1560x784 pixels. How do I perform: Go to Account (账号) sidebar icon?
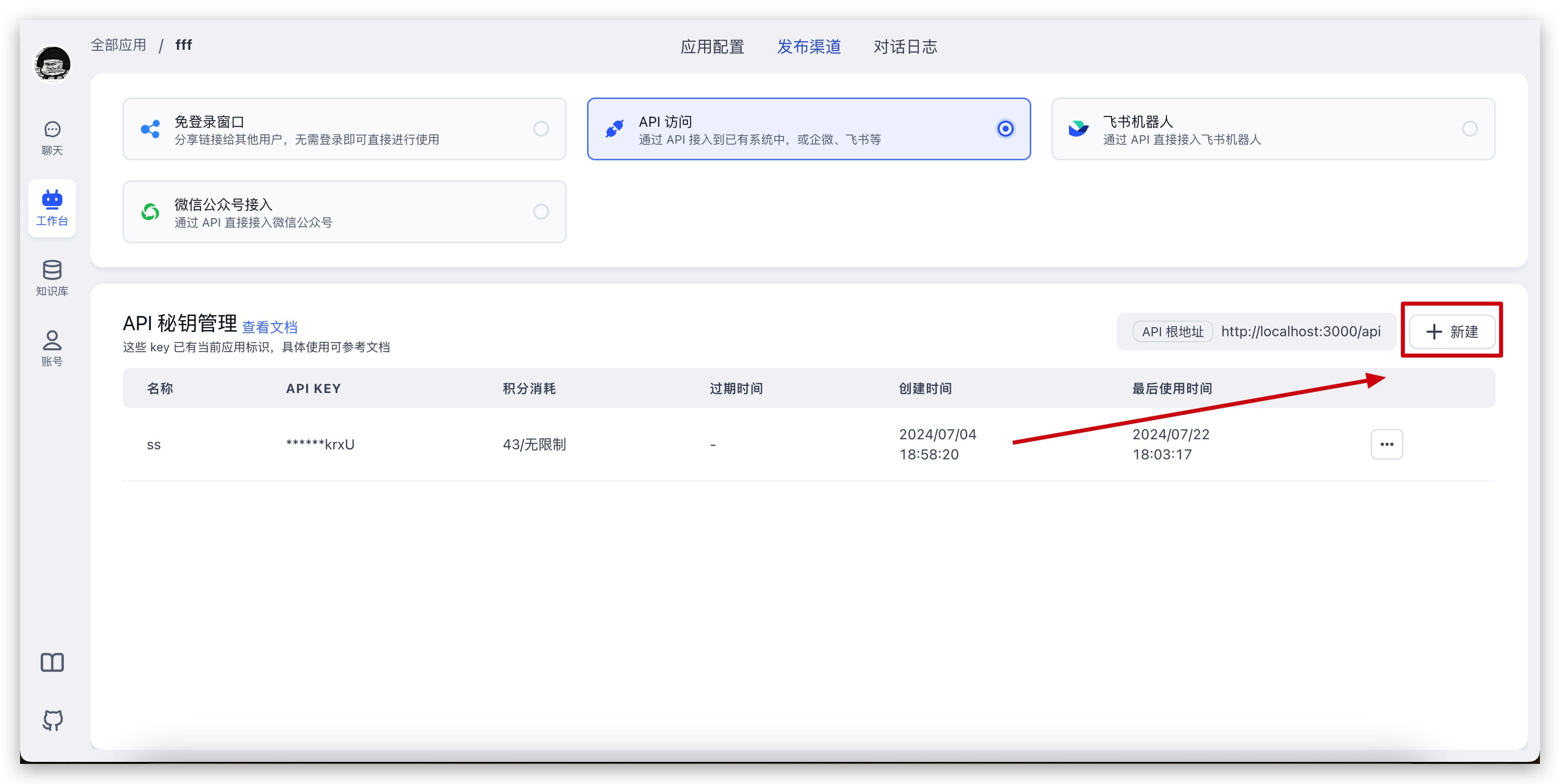pyautogui.click(x=52, y=348)
